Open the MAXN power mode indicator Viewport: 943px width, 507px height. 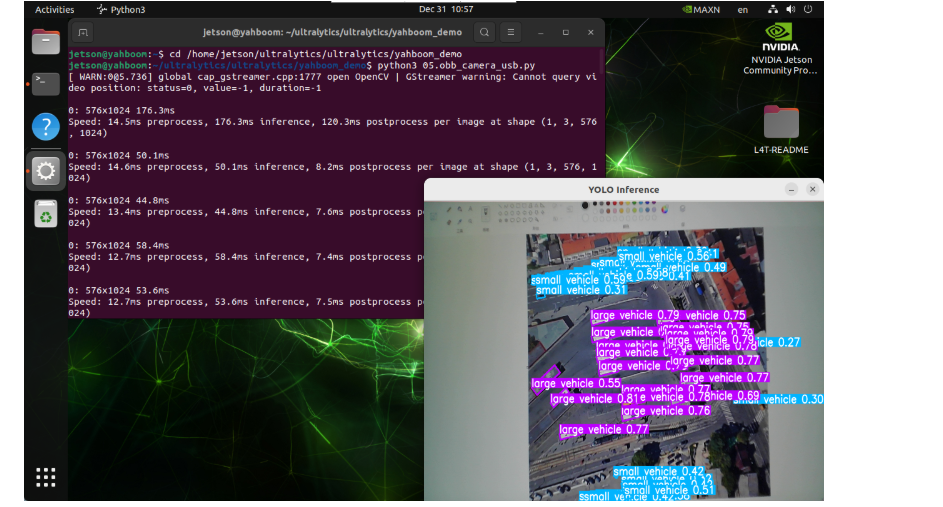coord(701,10)
